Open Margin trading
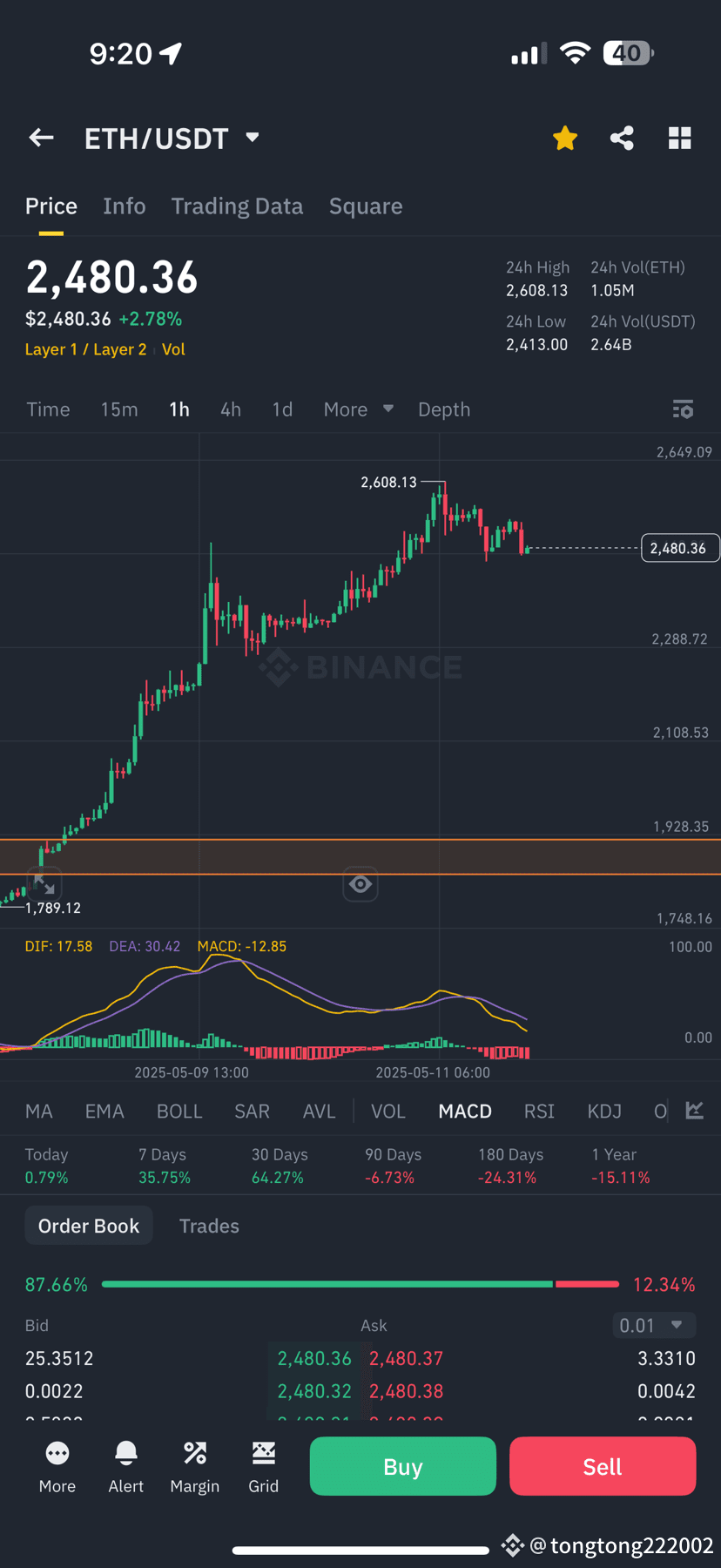The height and width of the screenshot is (1568, 721). tap(195, 1467)
